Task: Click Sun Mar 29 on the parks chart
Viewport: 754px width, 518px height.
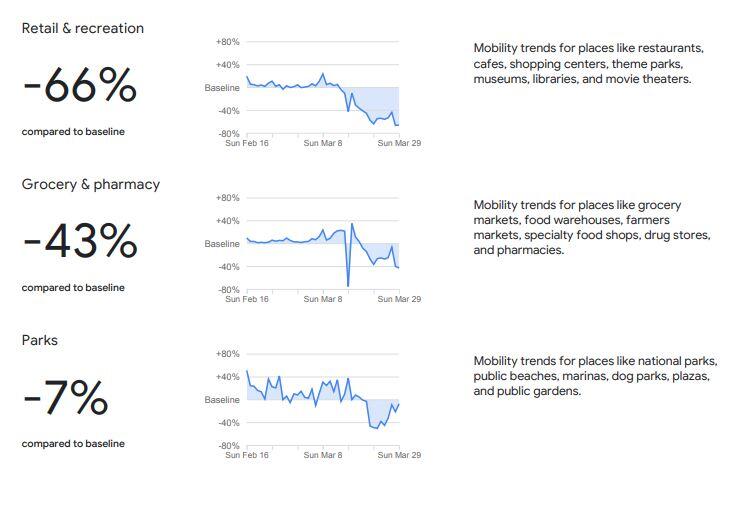Action: (x=399, y=455)
